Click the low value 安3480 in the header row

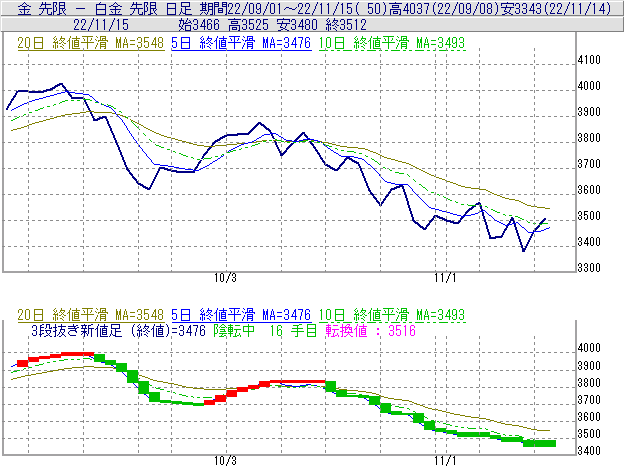tap(297, 25)
